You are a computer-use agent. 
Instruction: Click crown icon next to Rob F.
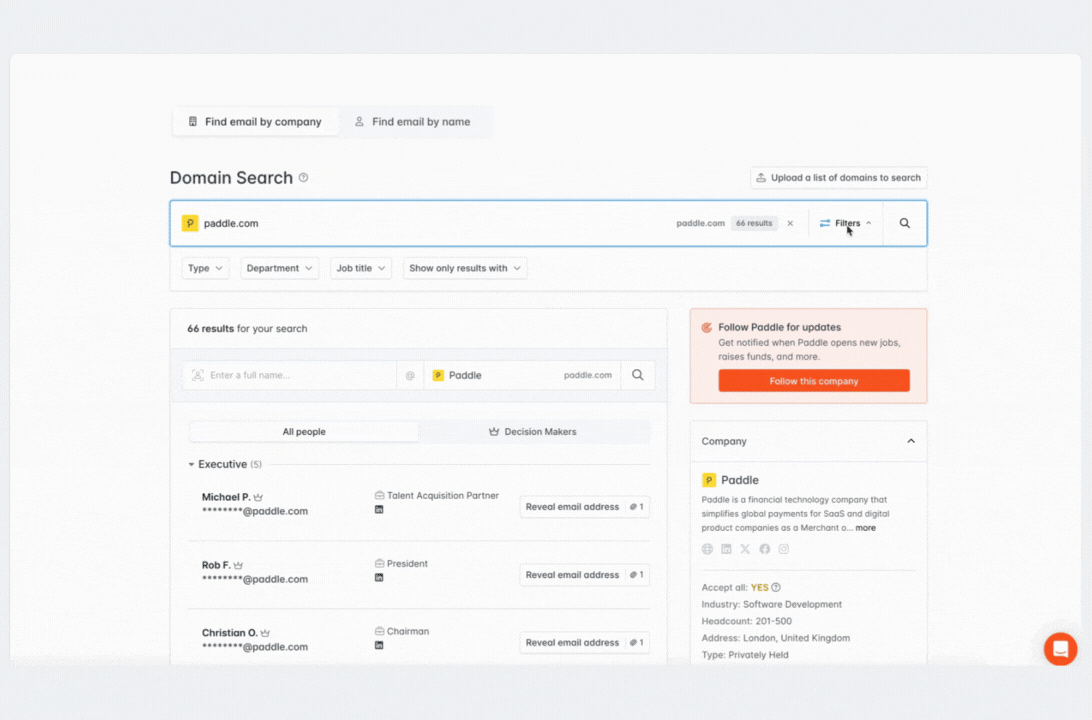238,565
